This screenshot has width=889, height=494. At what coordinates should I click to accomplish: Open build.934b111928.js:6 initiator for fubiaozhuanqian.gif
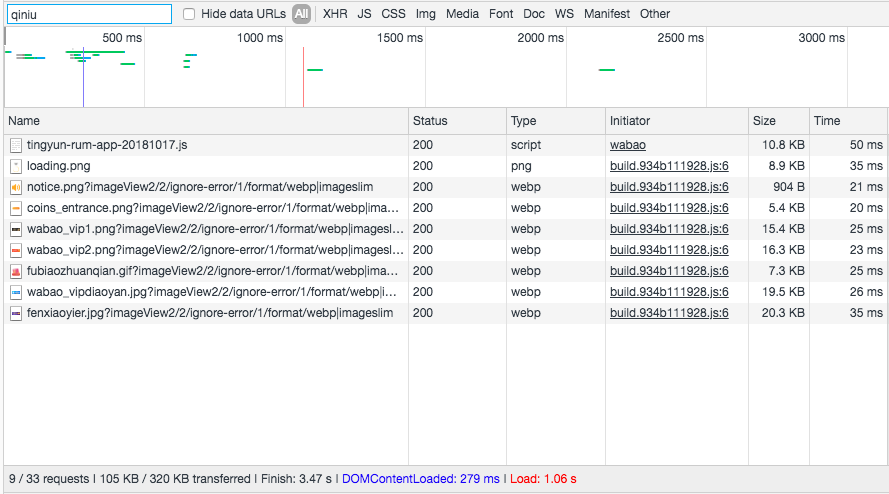point(669,271)
